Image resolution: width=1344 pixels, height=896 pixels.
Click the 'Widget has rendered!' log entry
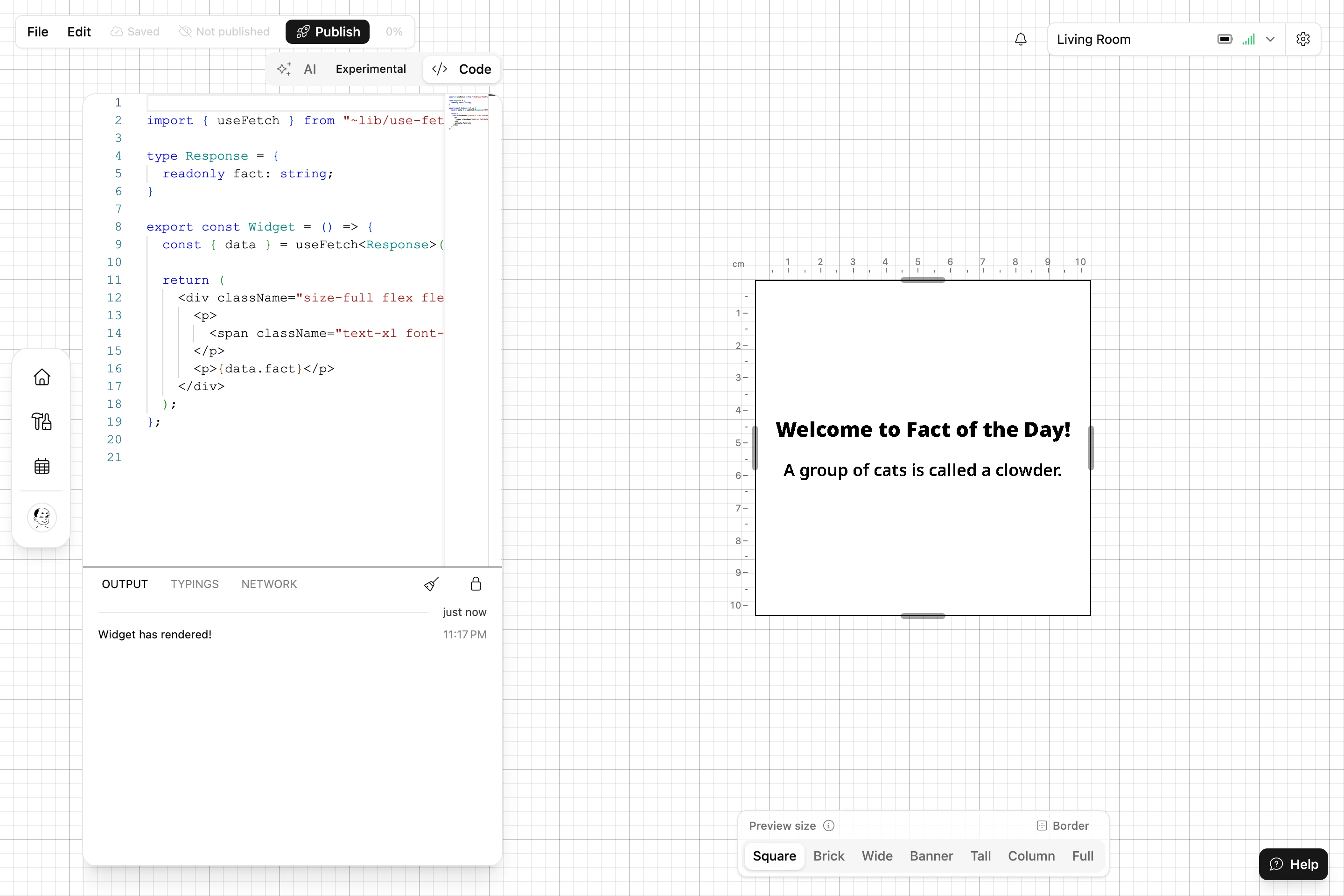point(155,634)
